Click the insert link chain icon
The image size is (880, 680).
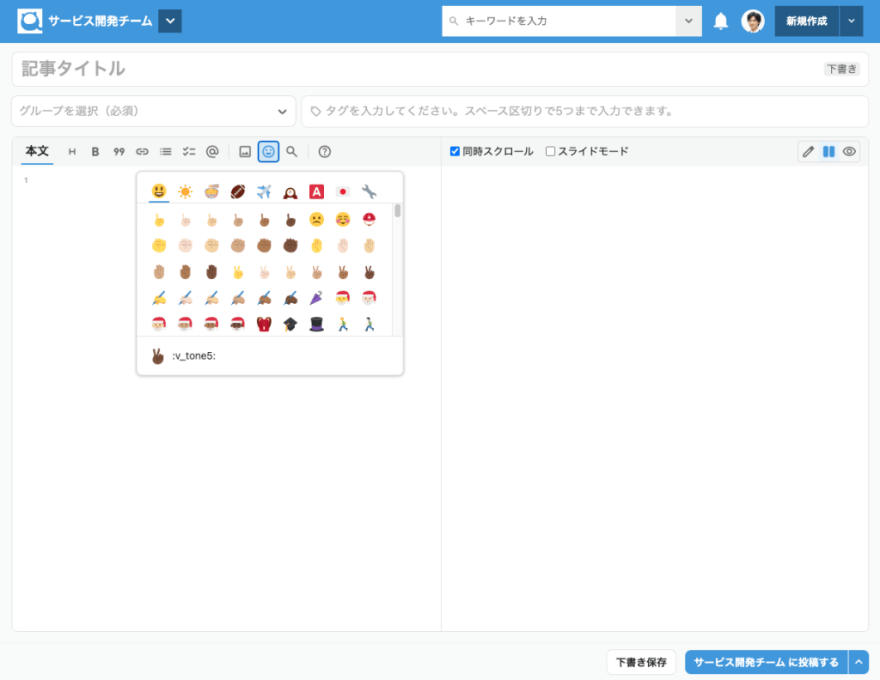pyautogui.click(x=142, y=151)
